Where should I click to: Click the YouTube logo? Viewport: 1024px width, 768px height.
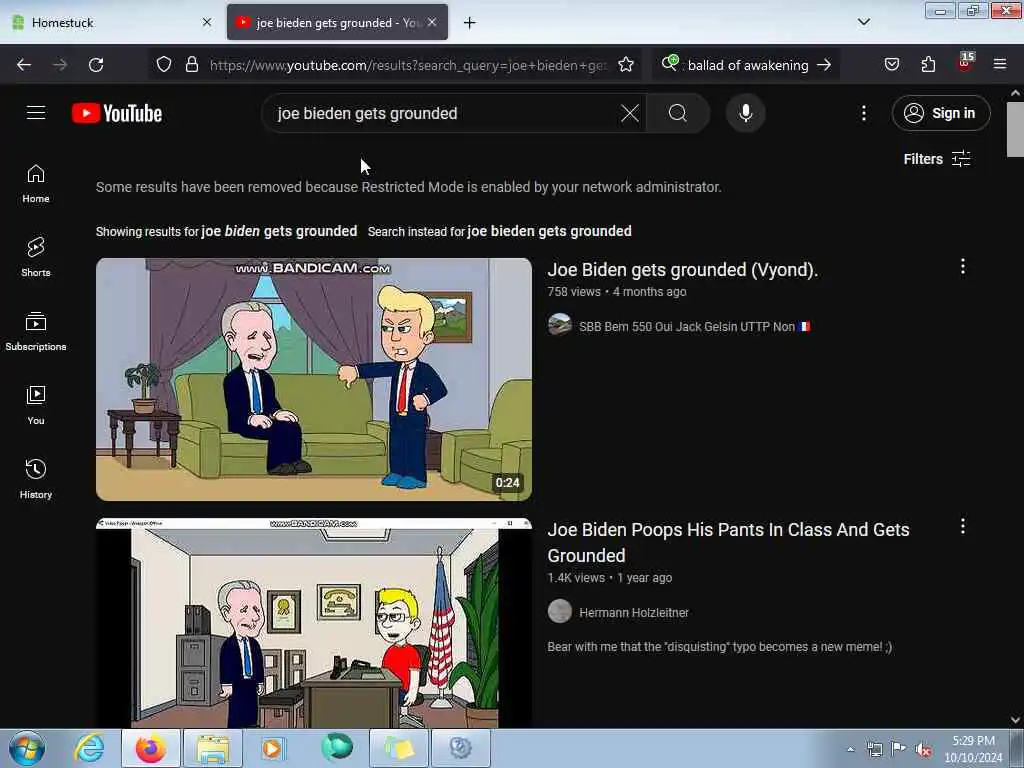117,113
